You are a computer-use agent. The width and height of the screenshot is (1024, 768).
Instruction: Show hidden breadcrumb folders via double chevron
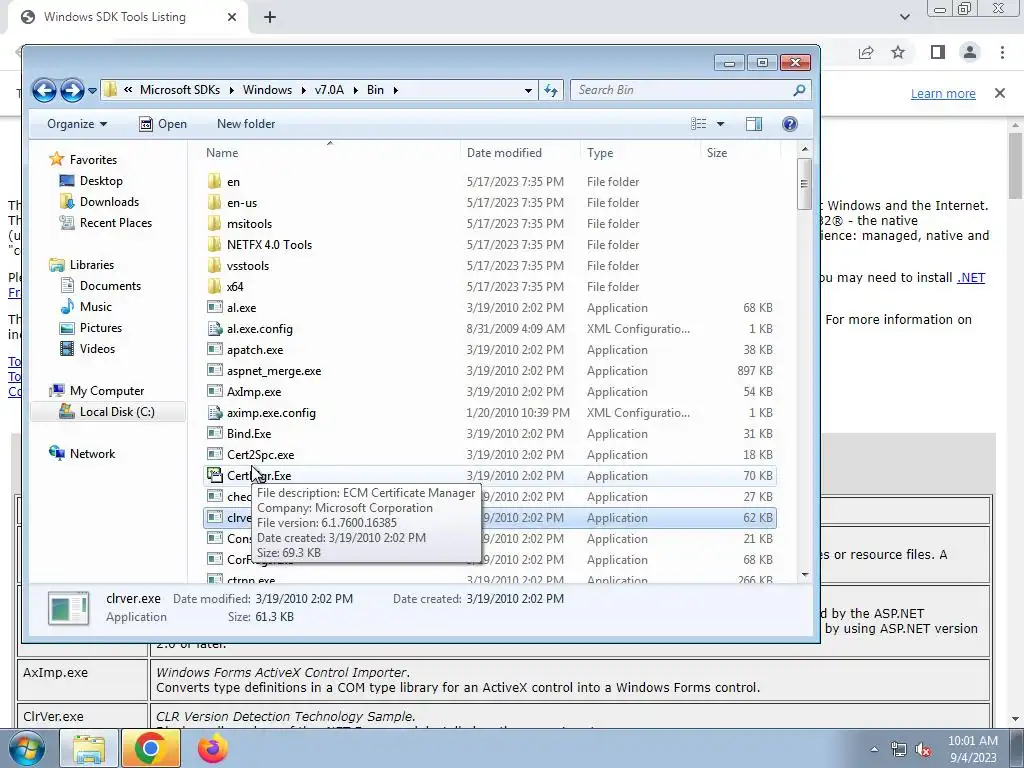coord(128,90)
